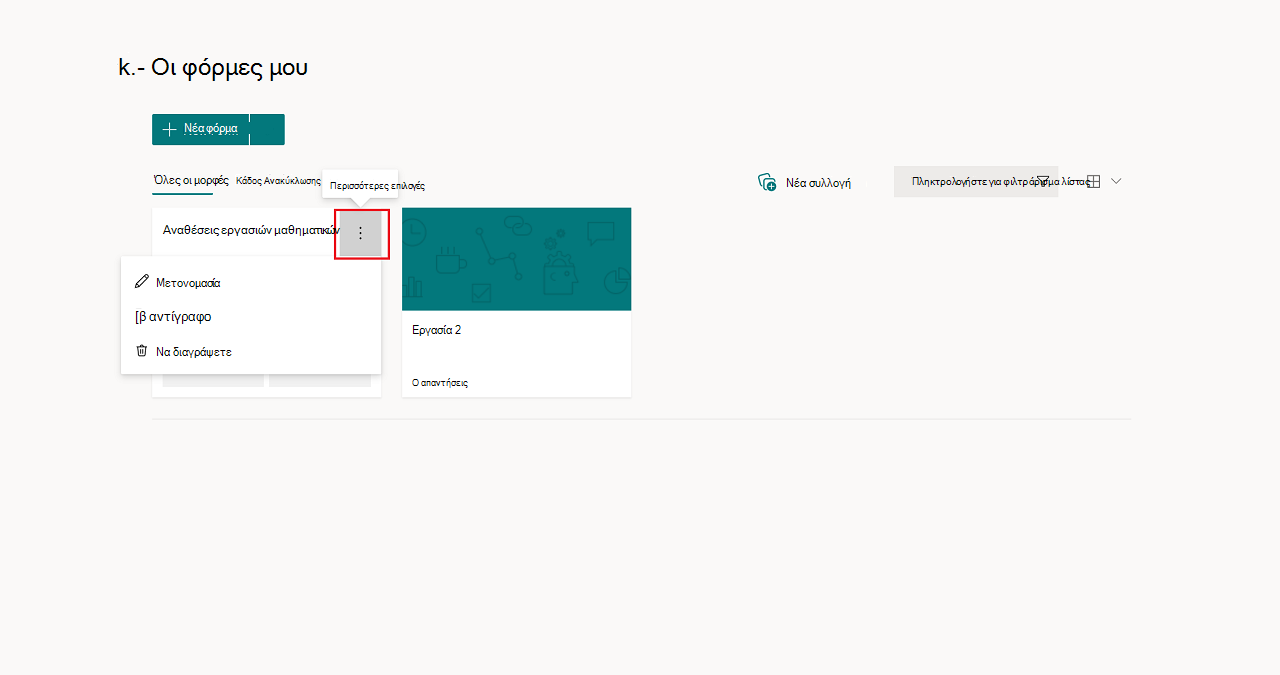
Task: Click the funnel filter icon
Action: [x=1043, y=181]
